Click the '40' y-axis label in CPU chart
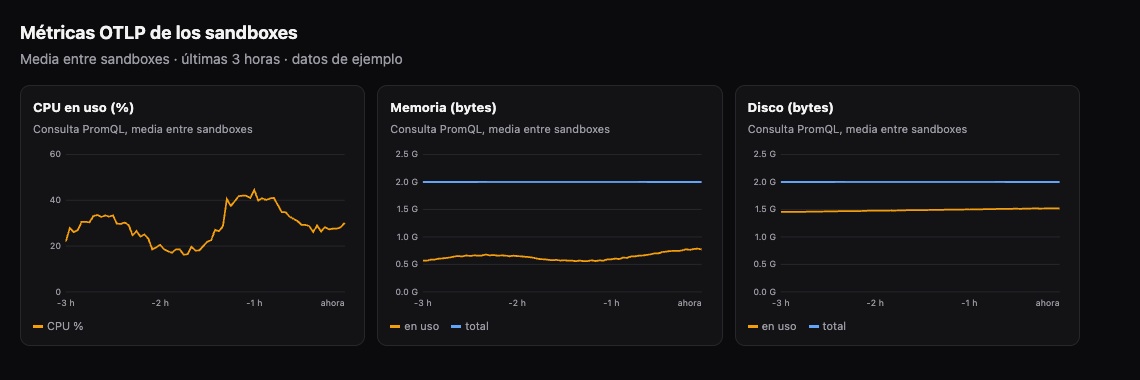 tap(55, 200)
